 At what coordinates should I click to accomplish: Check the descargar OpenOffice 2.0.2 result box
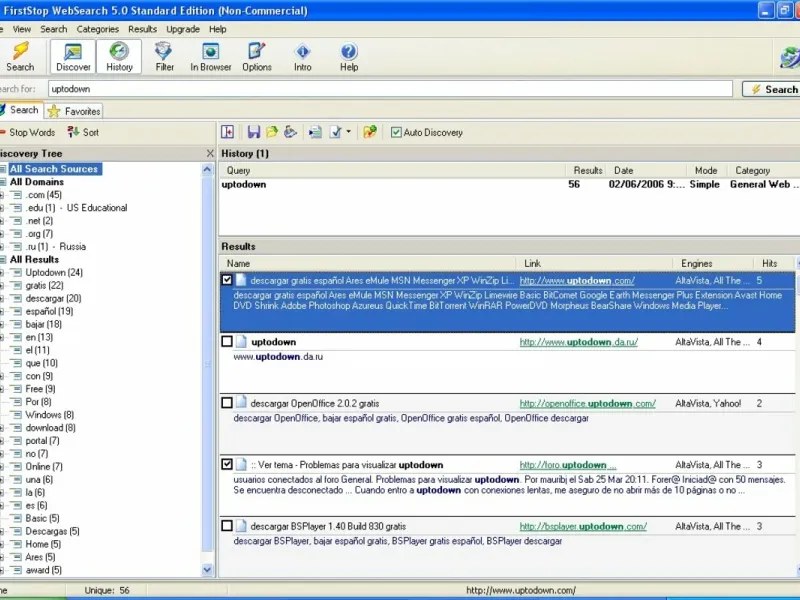click(x=227, y=403)
